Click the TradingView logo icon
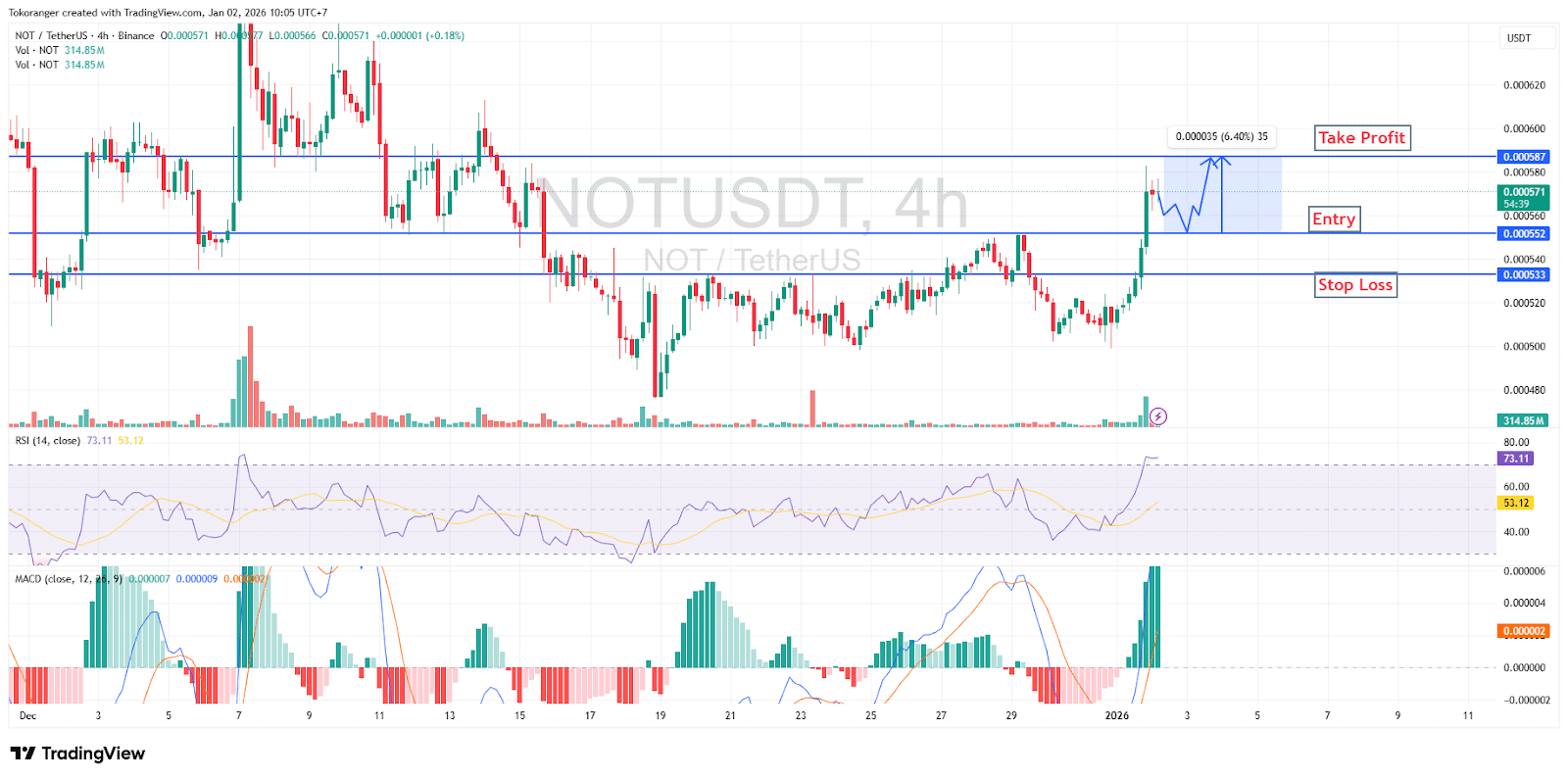The height and width of the screenshot is (779, 1568). (23, 754)
